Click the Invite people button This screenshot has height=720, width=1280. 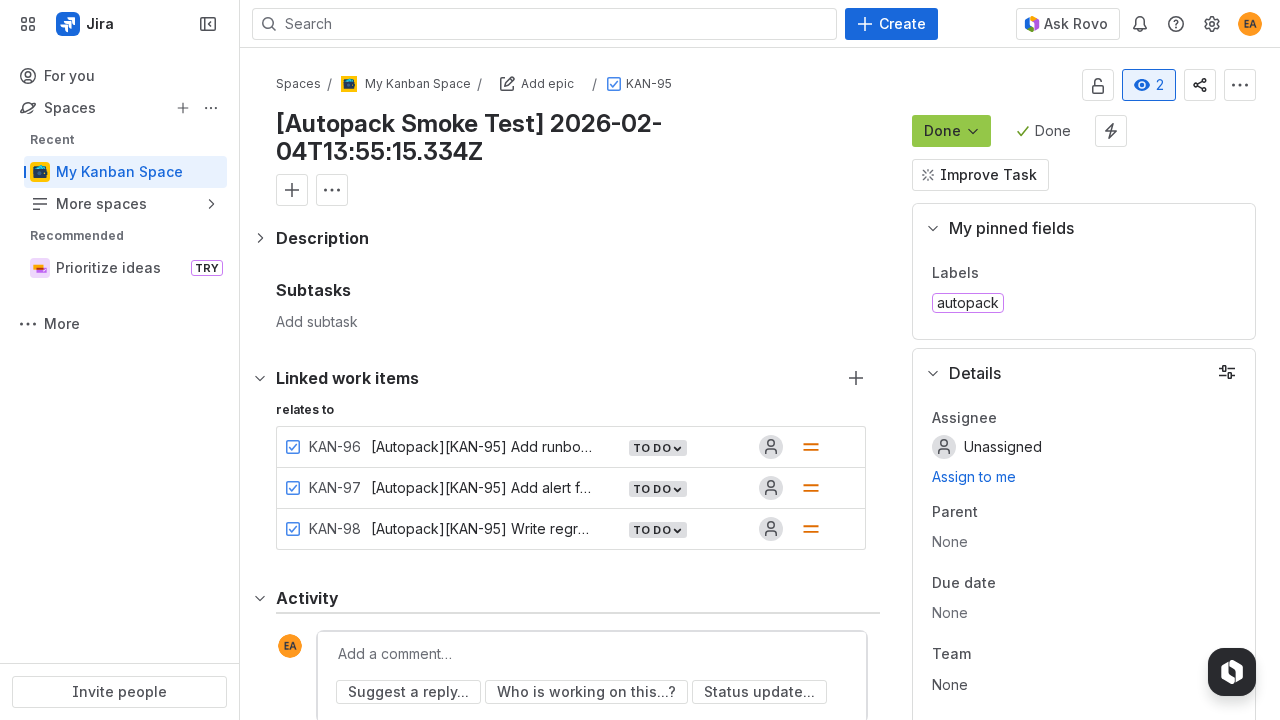119,692
